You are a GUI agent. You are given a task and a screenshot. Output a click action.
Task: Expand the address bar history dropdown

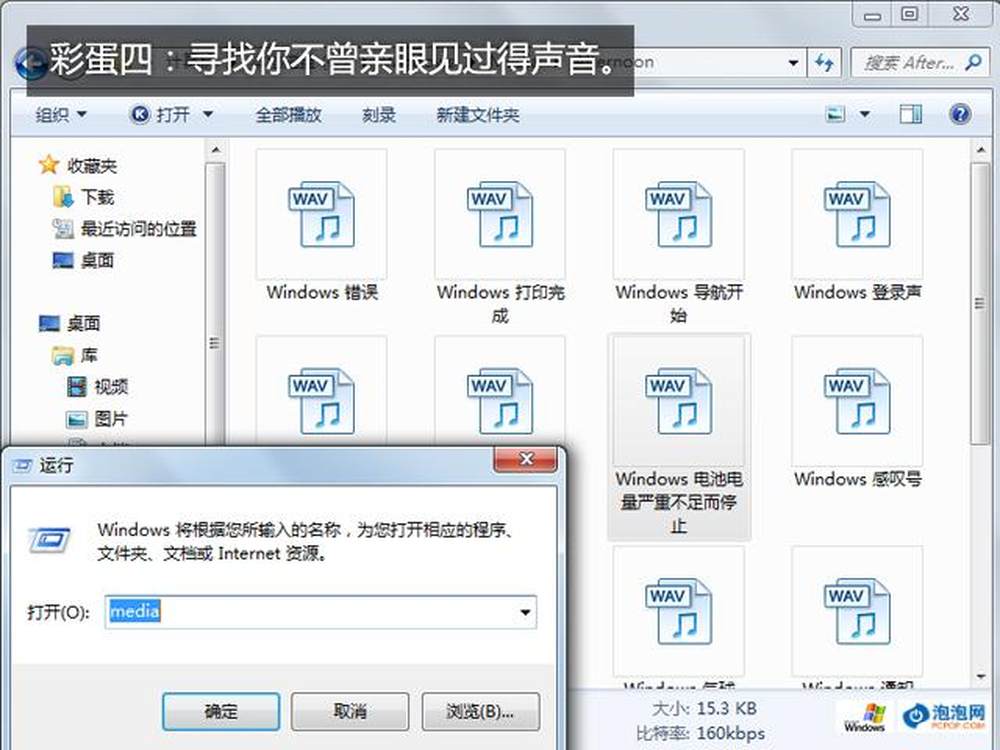793,62
